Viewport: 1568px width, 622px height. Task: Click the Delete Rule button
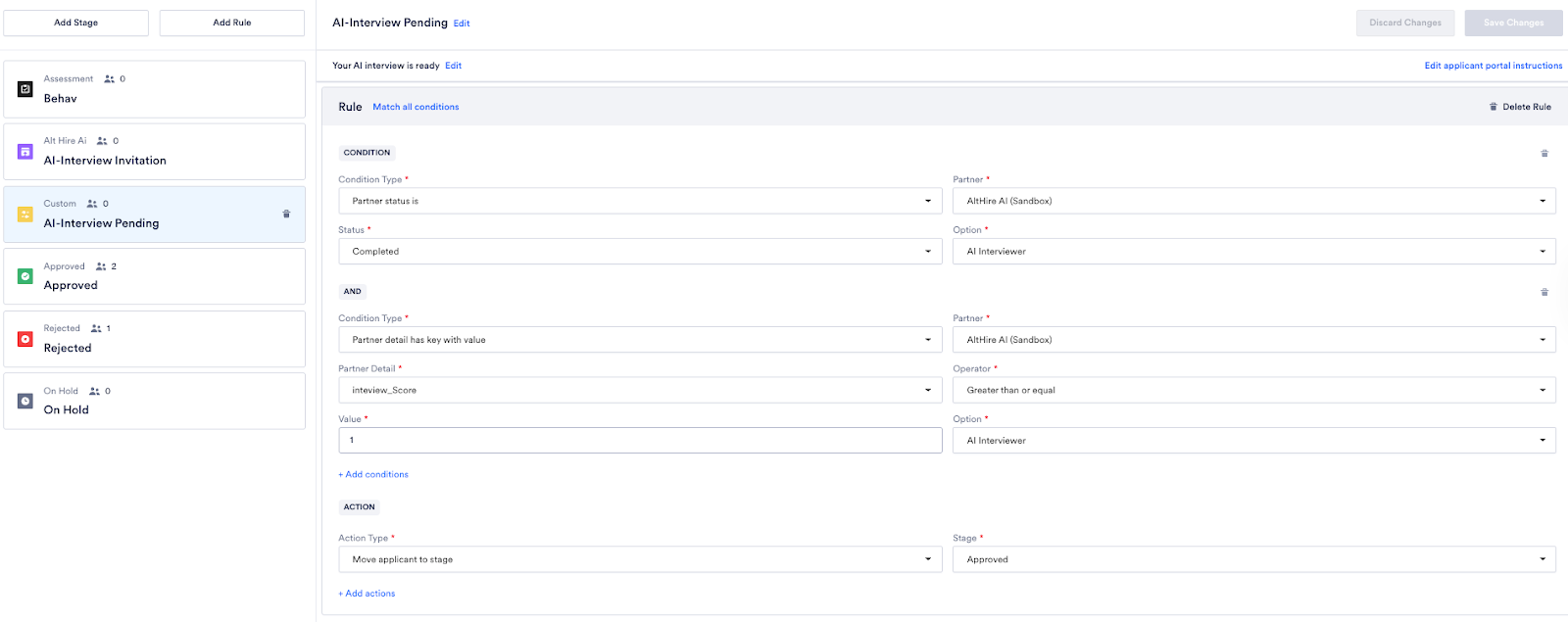[1520, 107]
